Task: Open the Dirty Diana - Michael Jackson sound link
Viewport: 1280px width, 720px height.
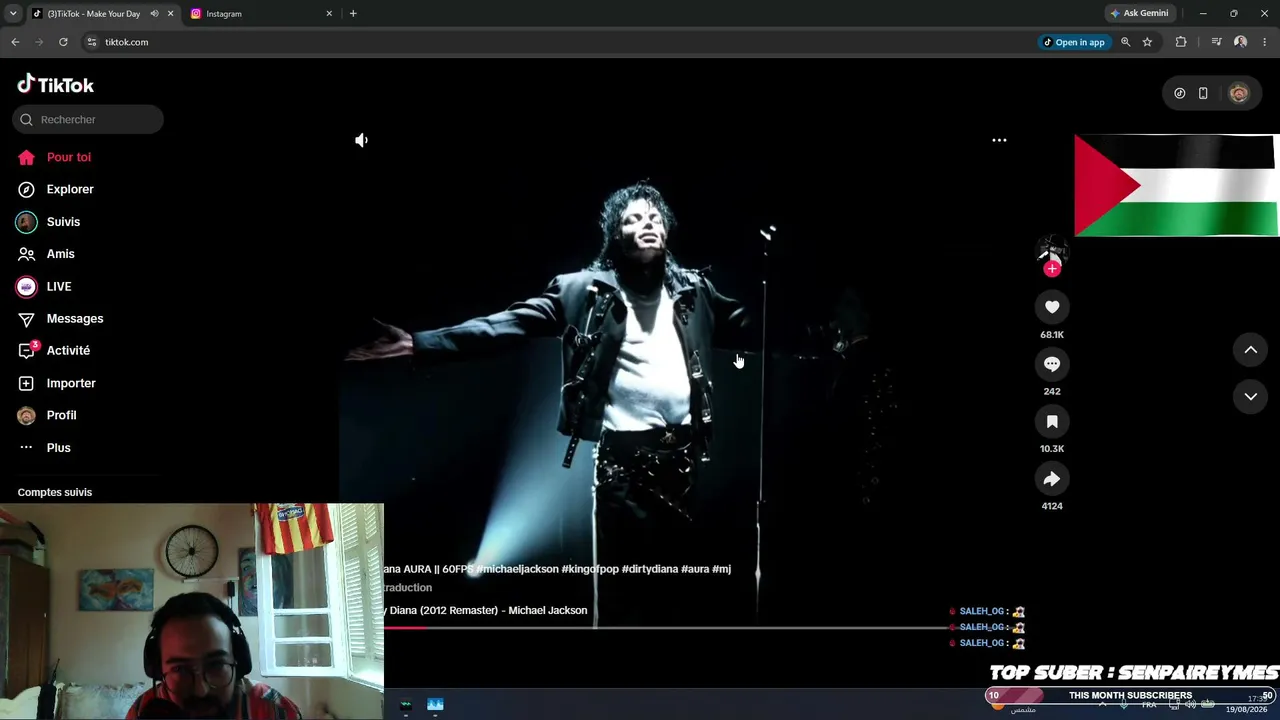Action: tap(486, 611)
